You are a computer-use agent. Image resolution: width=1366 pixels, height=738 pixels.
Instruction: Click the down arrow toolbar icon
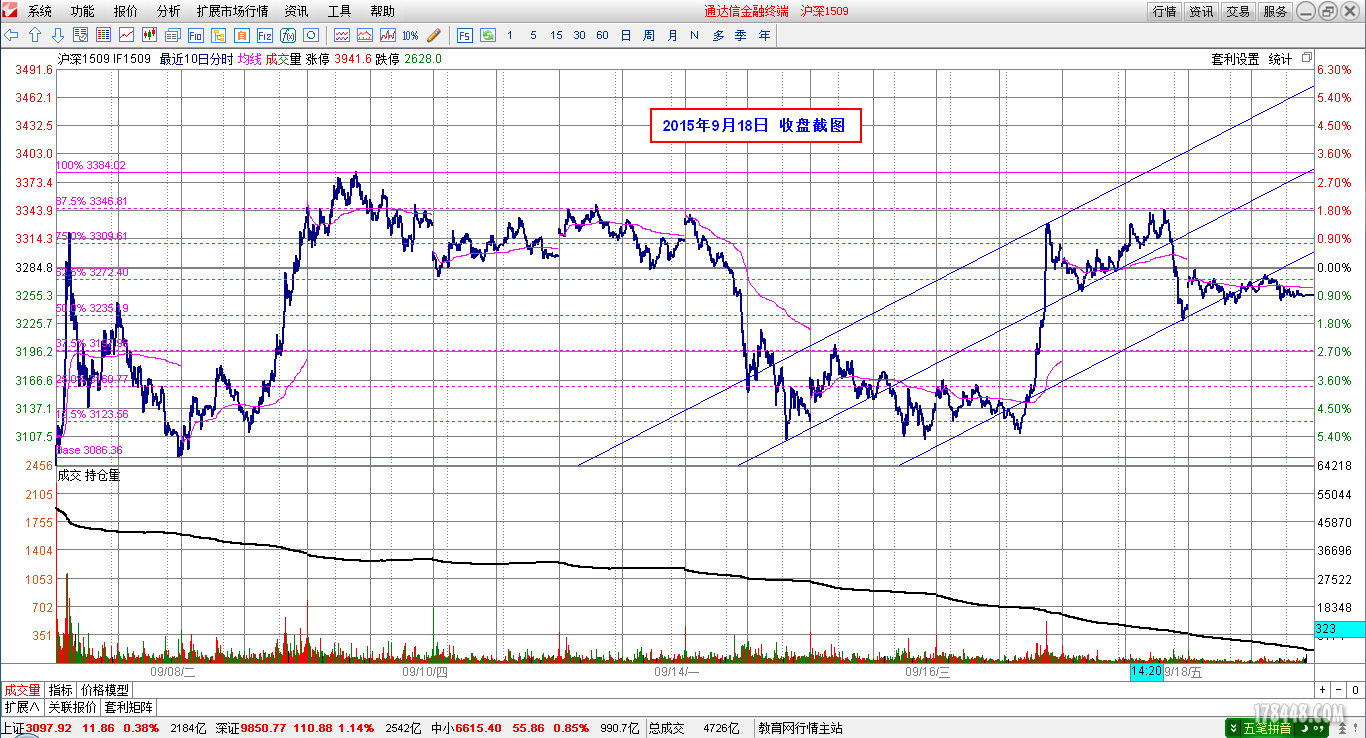(57, 35)
